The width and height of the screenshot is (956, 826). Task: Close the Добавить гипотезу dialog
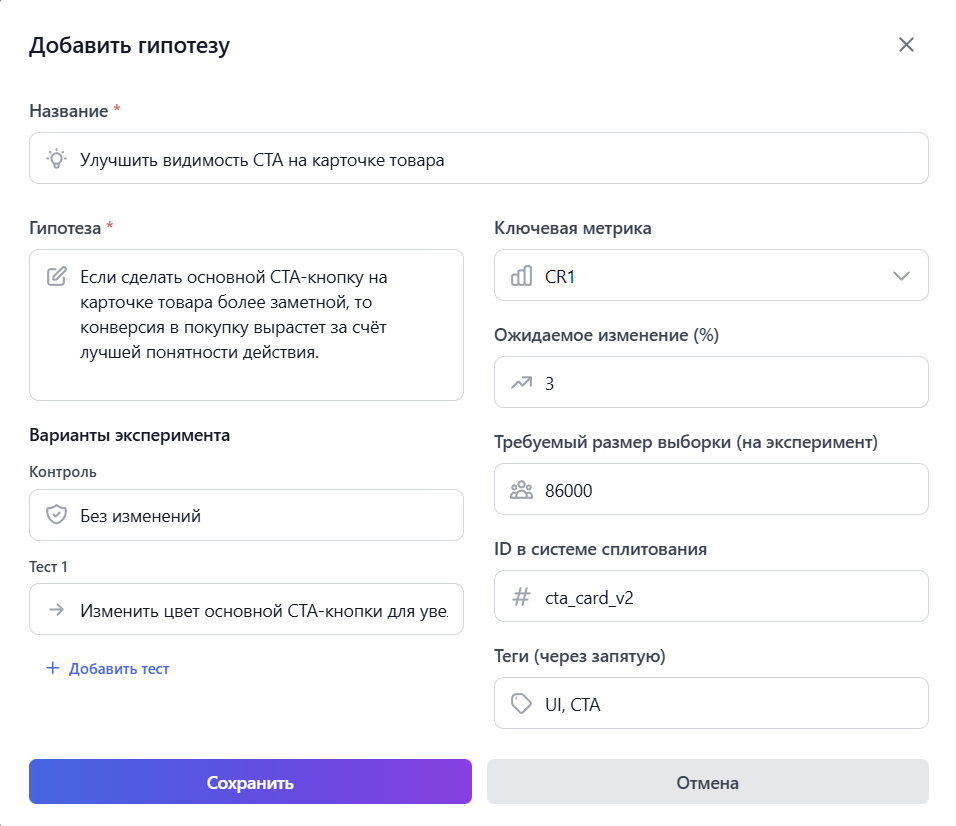[906, 44]
